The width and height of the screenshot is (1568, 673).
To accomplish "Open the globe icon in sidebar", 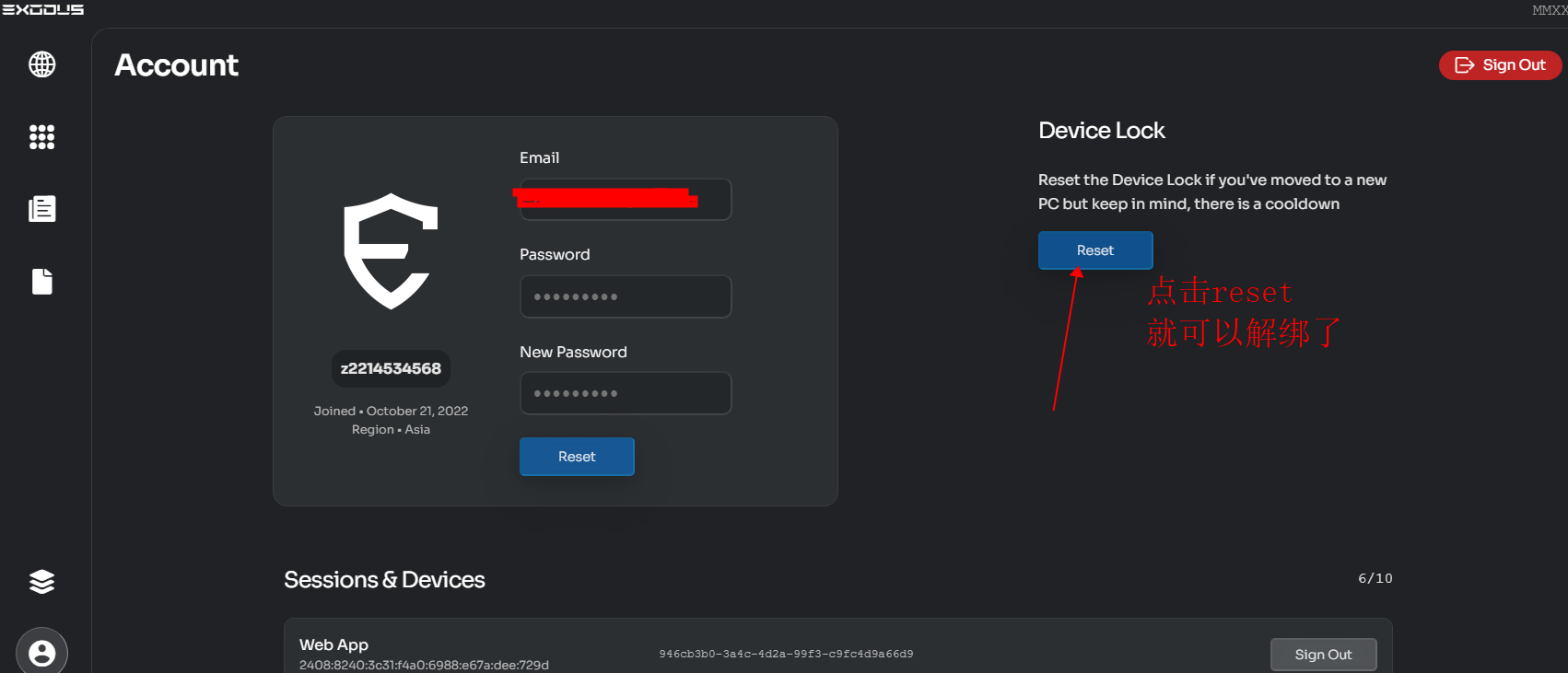I will tap(42, 64).
